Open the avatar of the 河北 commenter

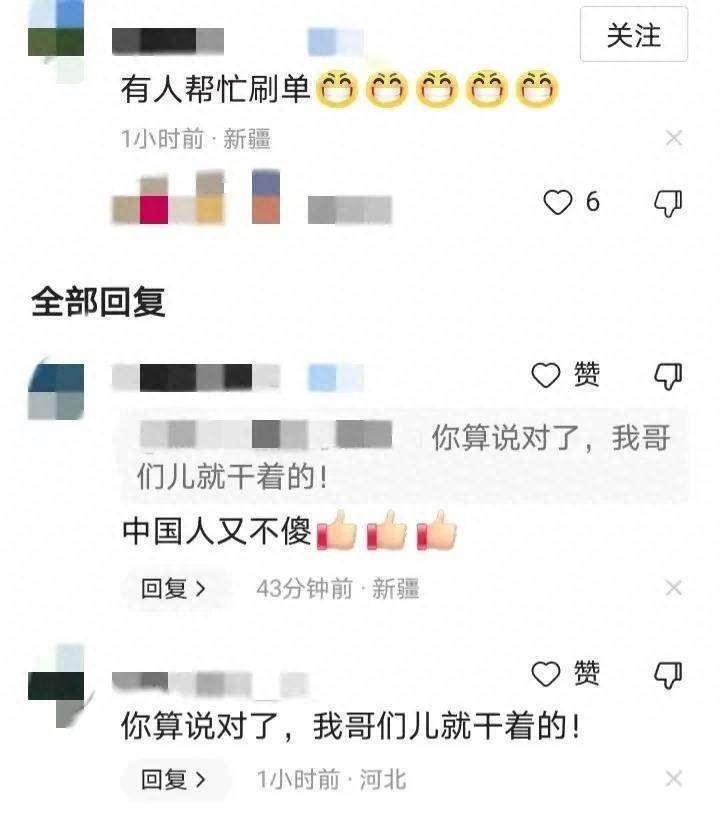56,686
